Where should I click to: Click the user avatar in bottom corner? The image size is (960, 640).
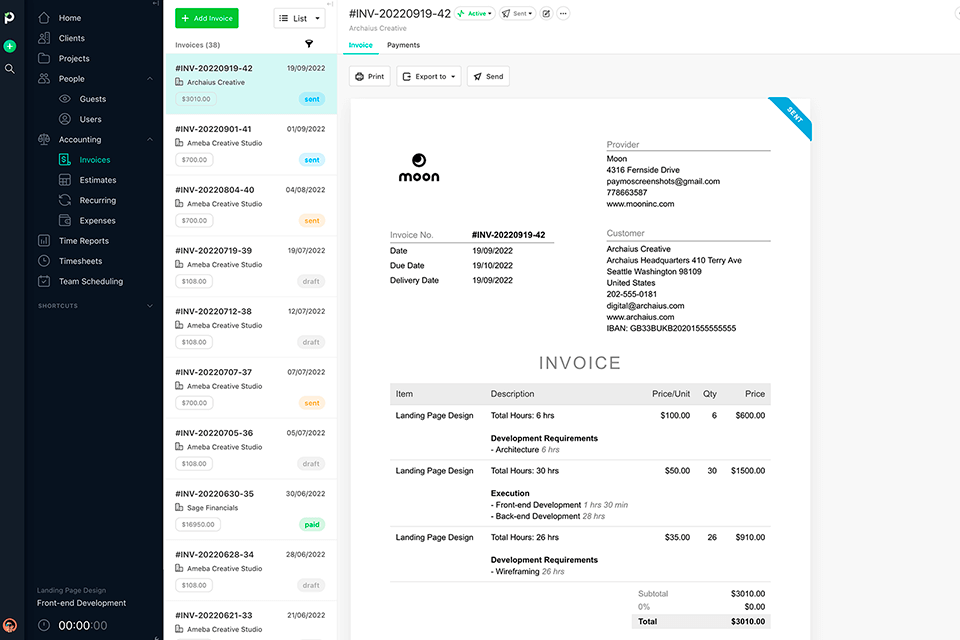pos(10,626)
